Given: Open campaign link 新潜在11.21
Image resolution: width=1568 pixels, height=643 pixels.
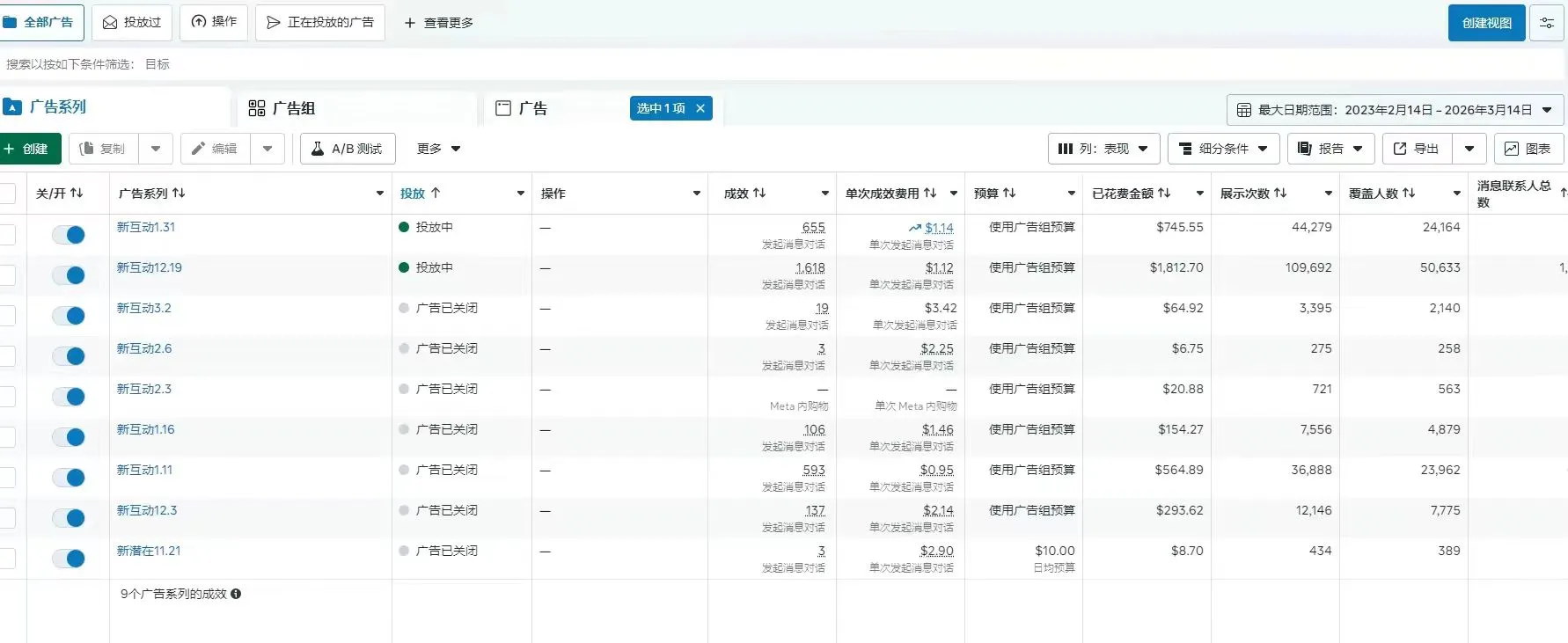Looking at the screenshot, I should coord(149,551).
